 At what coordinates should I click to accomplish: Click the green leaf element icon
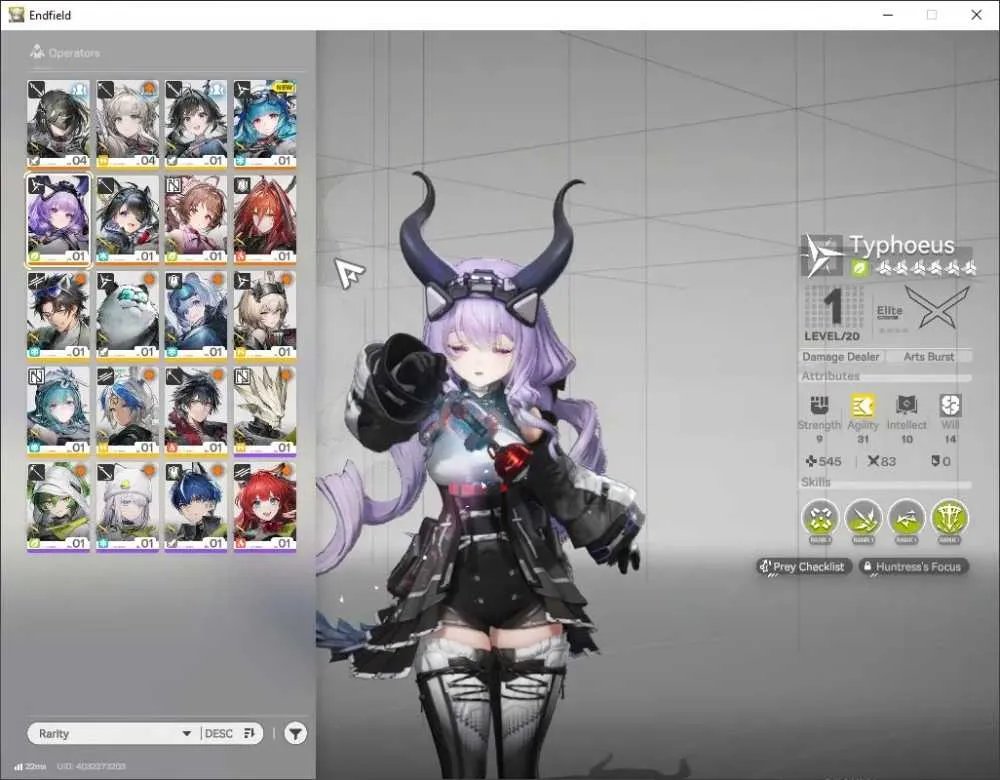point(860,269)
